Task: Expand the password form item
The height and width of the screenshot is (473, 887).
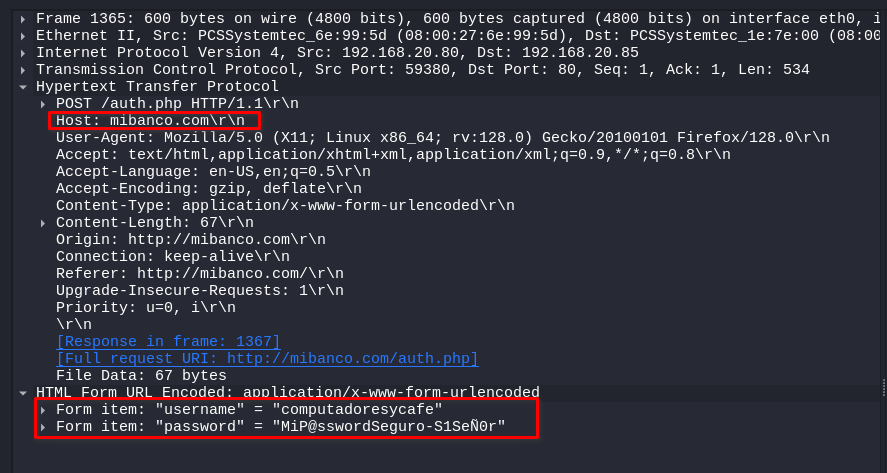Action: pos(43,427)
